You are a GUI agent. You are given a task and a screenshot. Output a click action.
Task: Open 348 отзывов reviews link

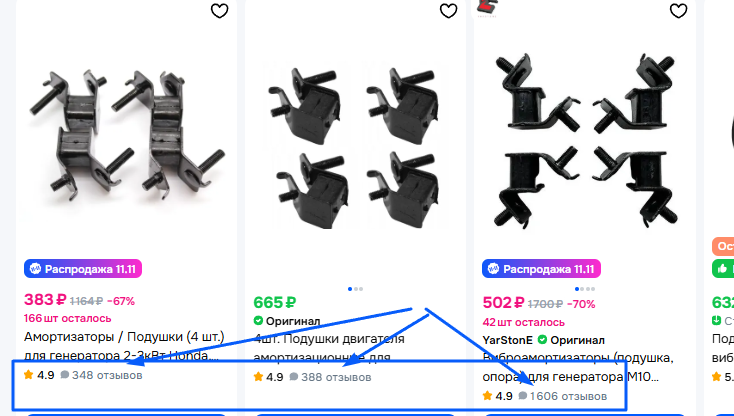click(x=107, y=375)
